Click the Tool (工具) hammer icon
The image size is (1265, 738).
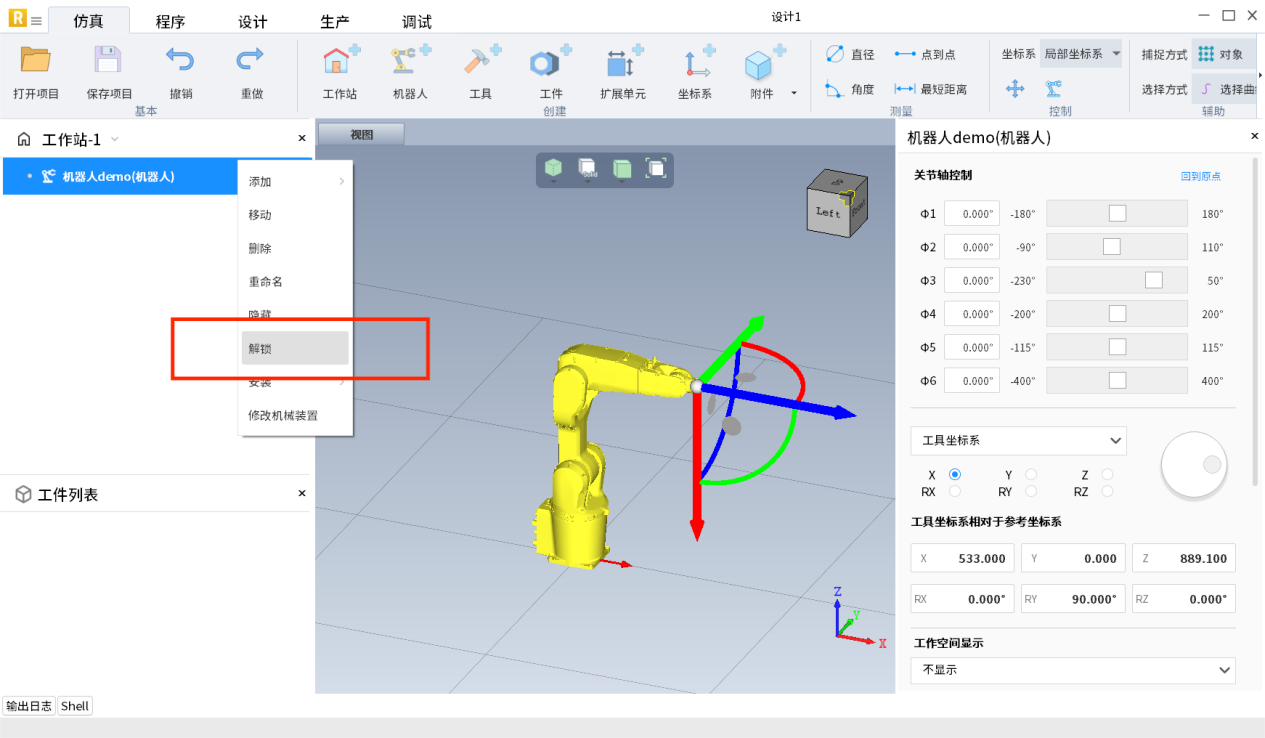point(481,62)
